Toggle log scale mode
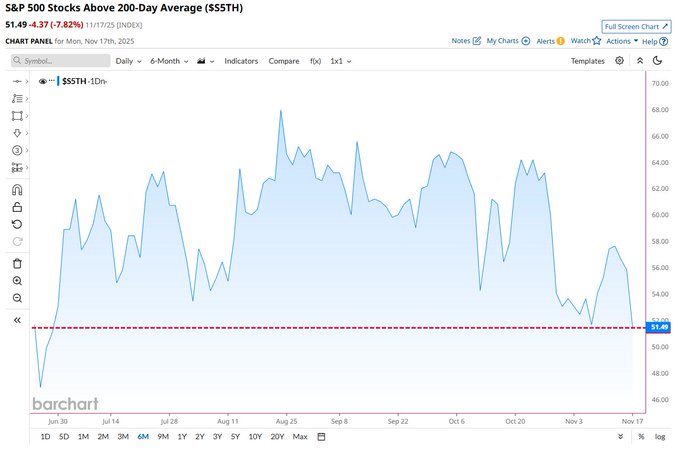Screen dimensions: 680x450 [x=660, y=437]
